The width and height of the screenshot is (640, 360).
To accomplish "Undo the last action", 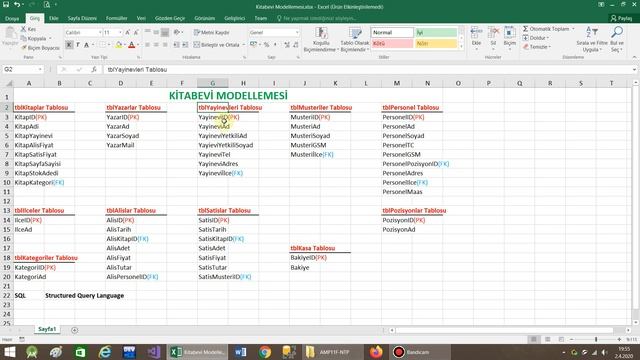I will [17, 4].
